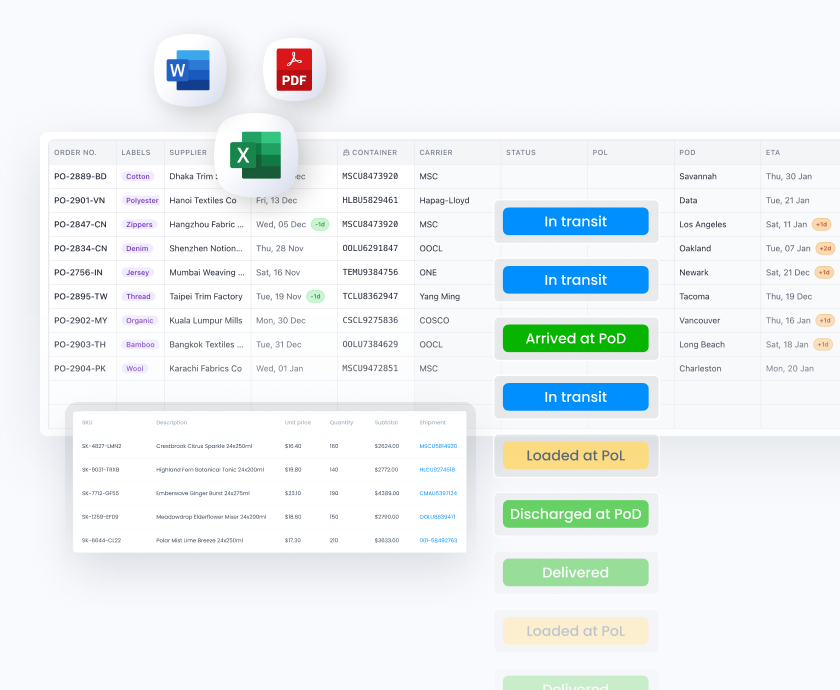Click the +1d delay badge beside Sat, 11 Jan

[x=822, y=224]
